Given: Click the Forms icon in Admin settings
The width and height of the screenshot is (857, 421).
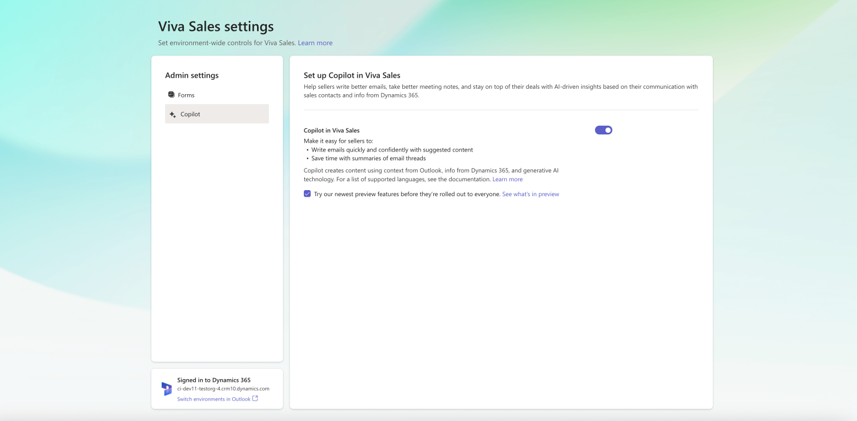Looking at the screenshot, I should click(x=171, y=95).
